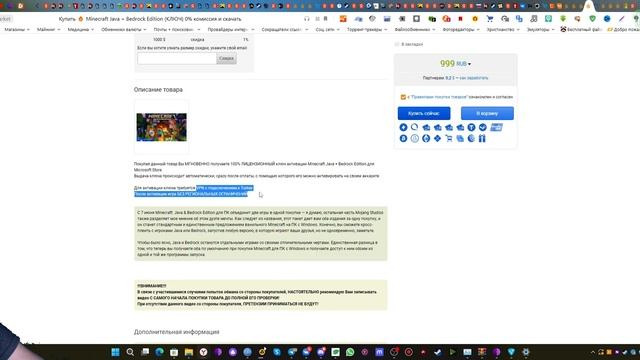Open WhatsApp from the taskbar
Screen dimensions: 640x360
pyautogui.click(x=350, y=352)
